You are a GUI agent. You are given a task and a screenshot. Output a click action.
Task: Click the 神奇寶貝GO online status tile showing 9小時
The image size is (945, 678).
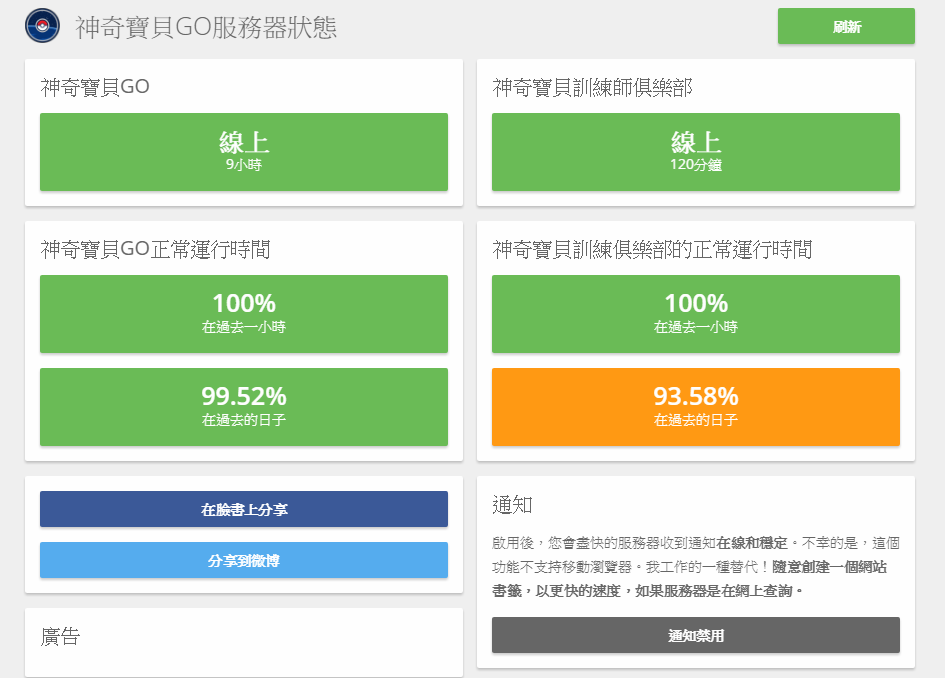click(x=244, y=152)
